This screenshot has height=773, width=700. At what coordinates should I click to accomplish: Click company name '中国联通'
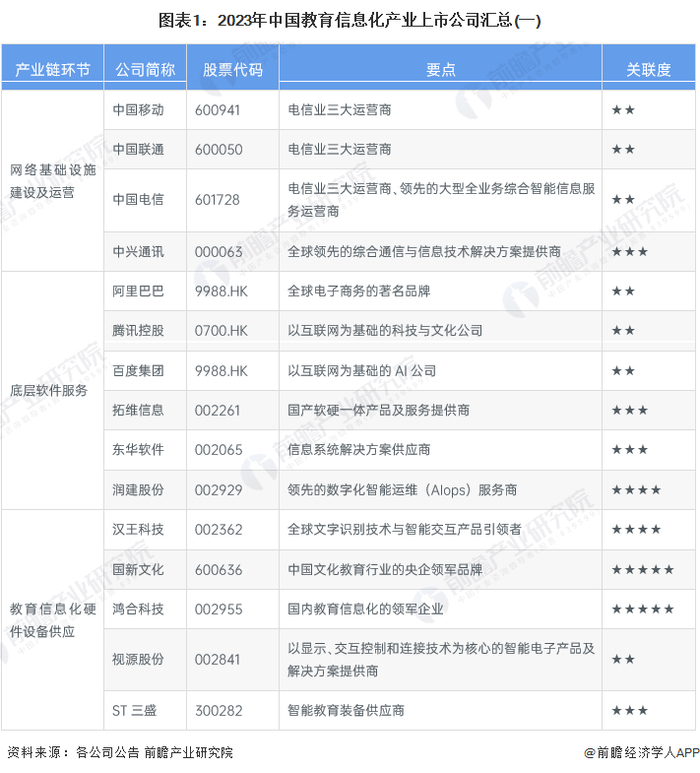[138, 149]
